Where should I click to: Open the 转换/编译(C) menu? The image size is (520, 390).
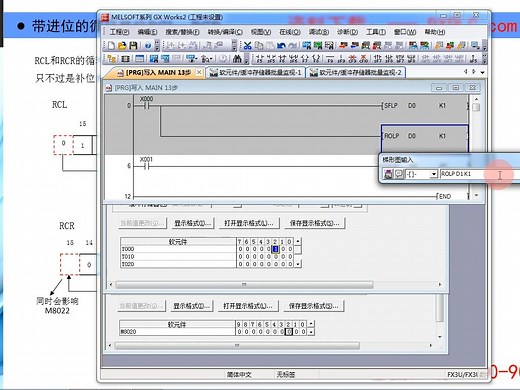point(225,32)
